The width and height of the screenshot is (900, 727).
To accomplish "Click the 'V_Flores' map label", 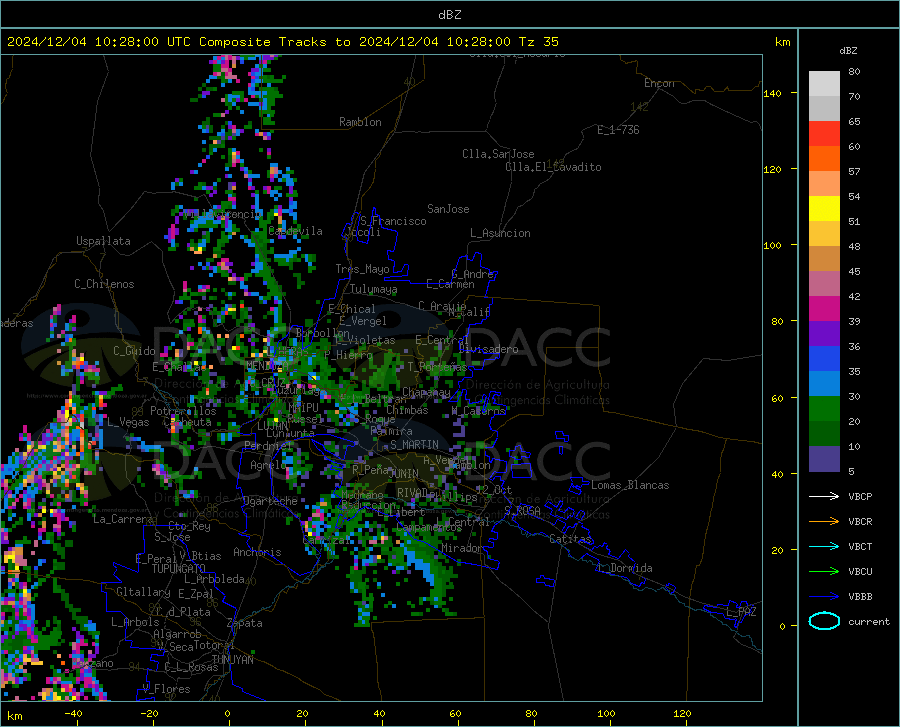I will tap(166, 689).
